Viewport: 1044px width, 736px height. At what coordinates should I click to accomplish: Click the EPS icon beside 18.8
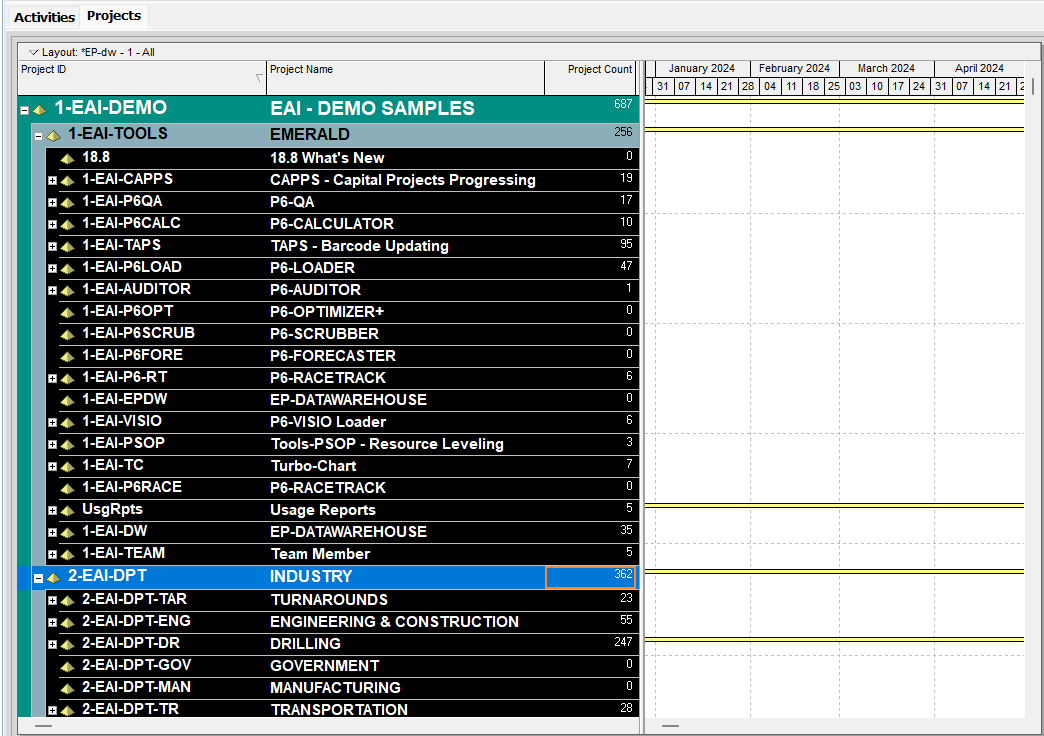click(x=67, y=159)
